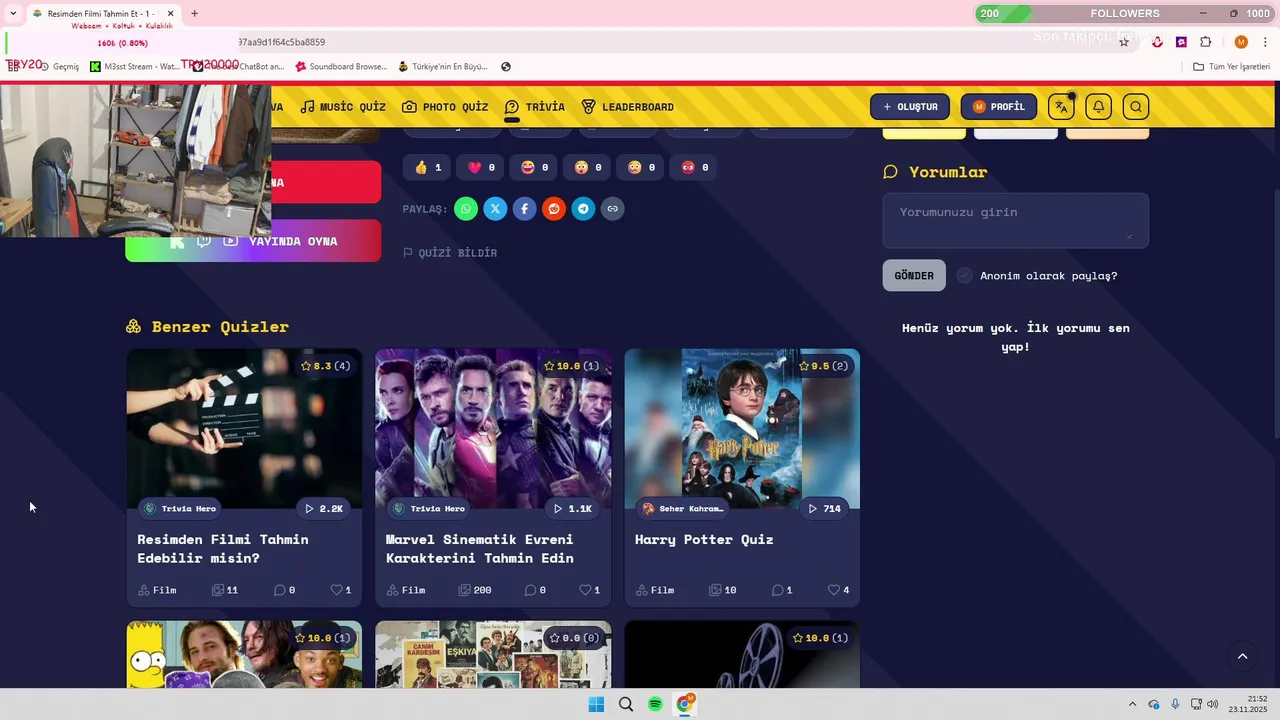Open the Music Quiz section
This screenshot has width=1280, height=720.
point(343,107)
